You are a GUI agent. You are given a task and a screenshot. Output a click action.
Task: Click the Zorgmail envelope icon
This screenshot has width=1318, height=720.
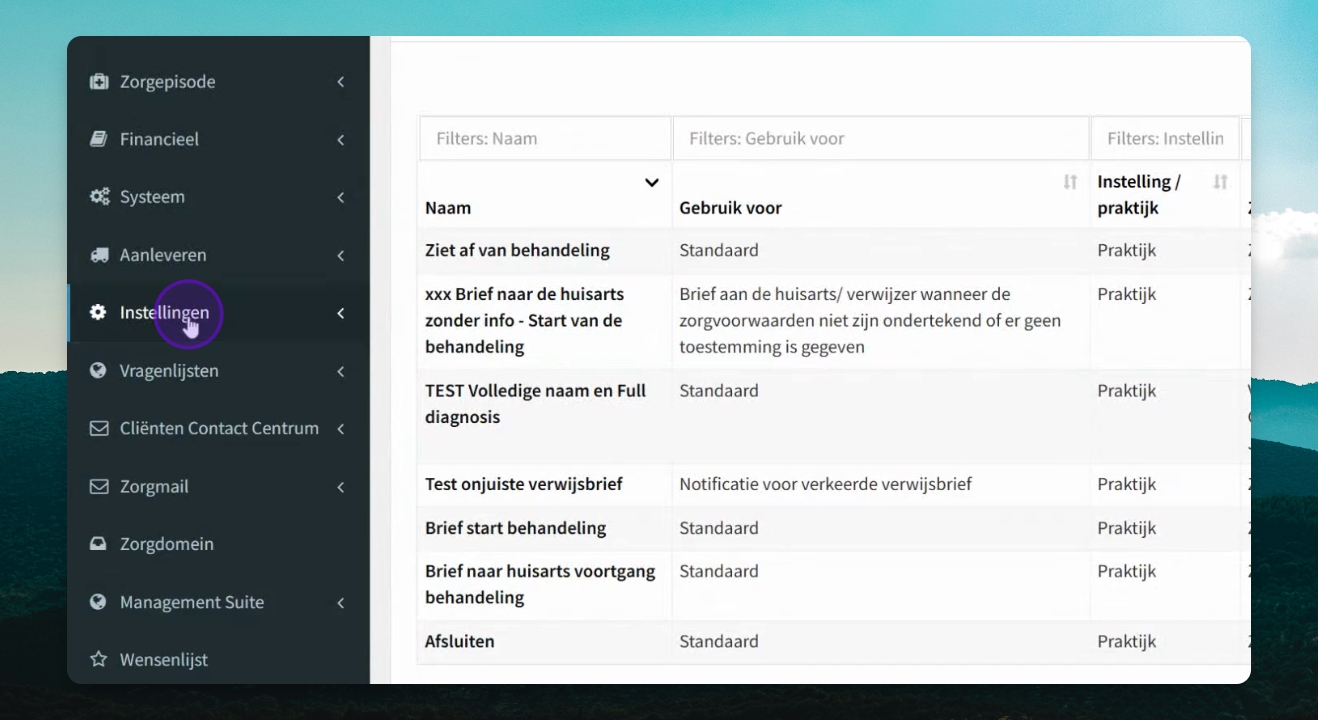point(98,486)
